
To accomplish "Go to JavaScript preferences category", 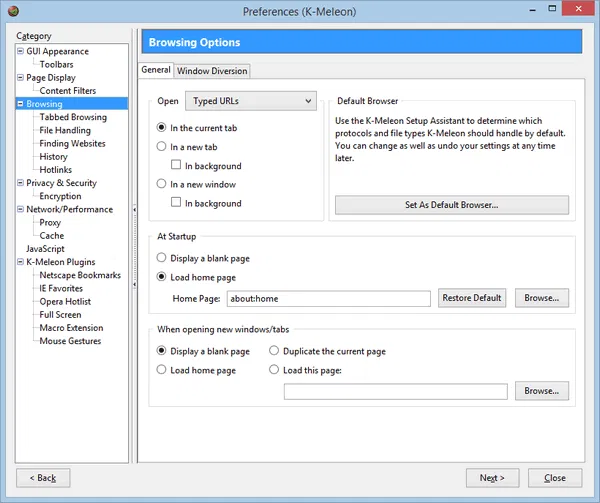I will [45, 249].
